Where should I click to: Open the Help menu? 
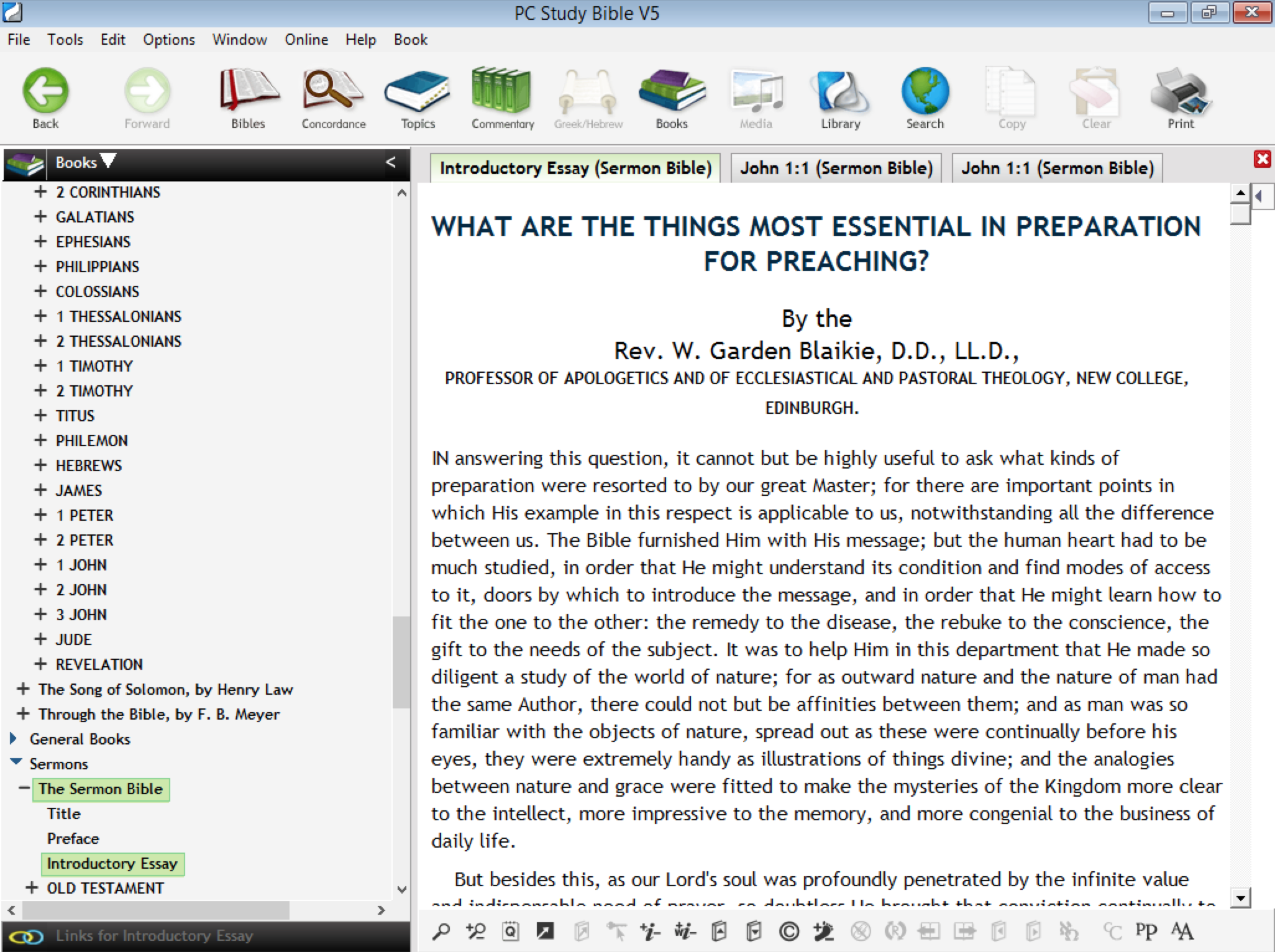361,40
